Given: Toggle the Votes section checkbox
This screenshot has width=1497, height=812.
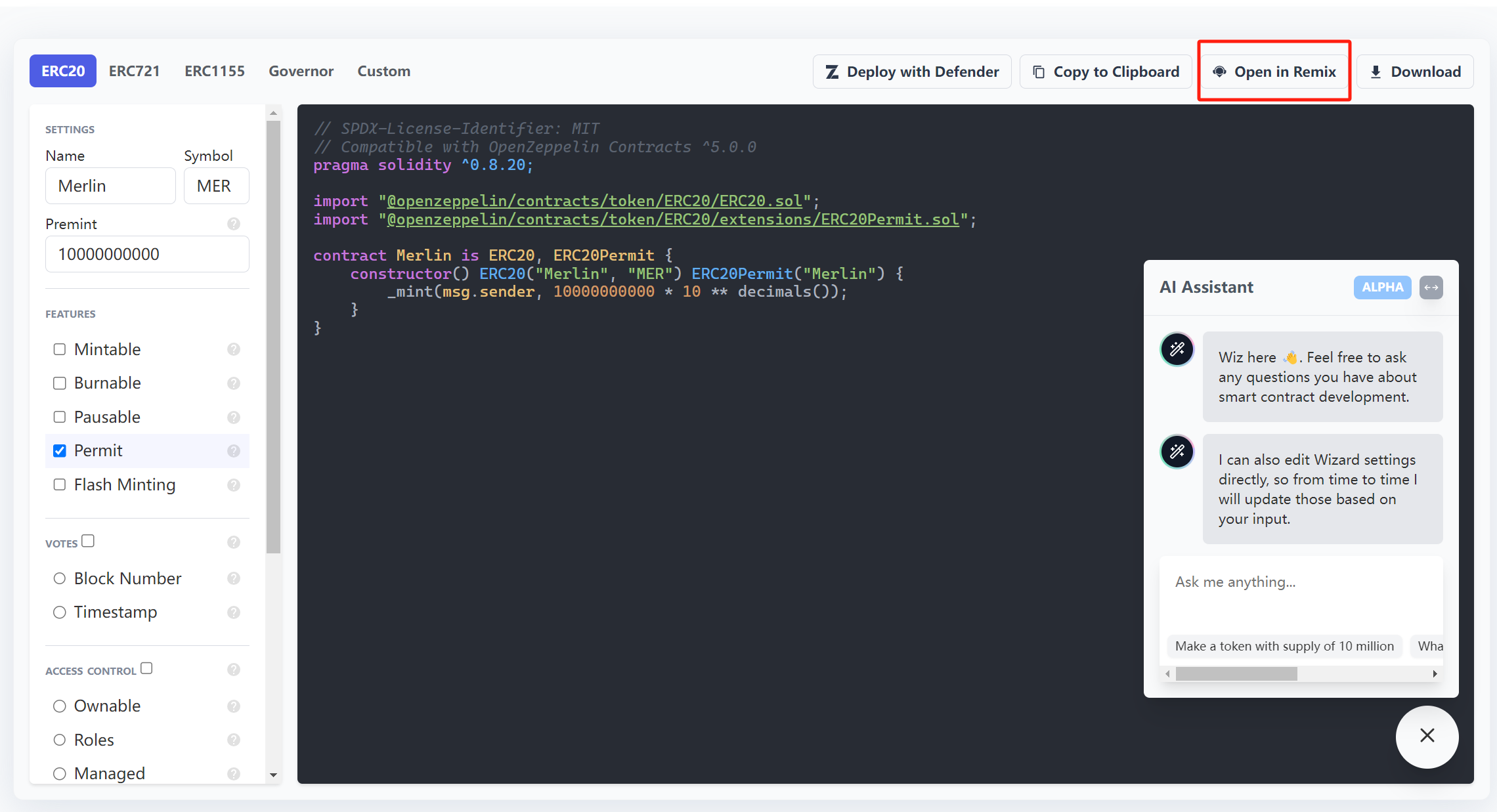Looking at the screenshot, I should 88,541.
